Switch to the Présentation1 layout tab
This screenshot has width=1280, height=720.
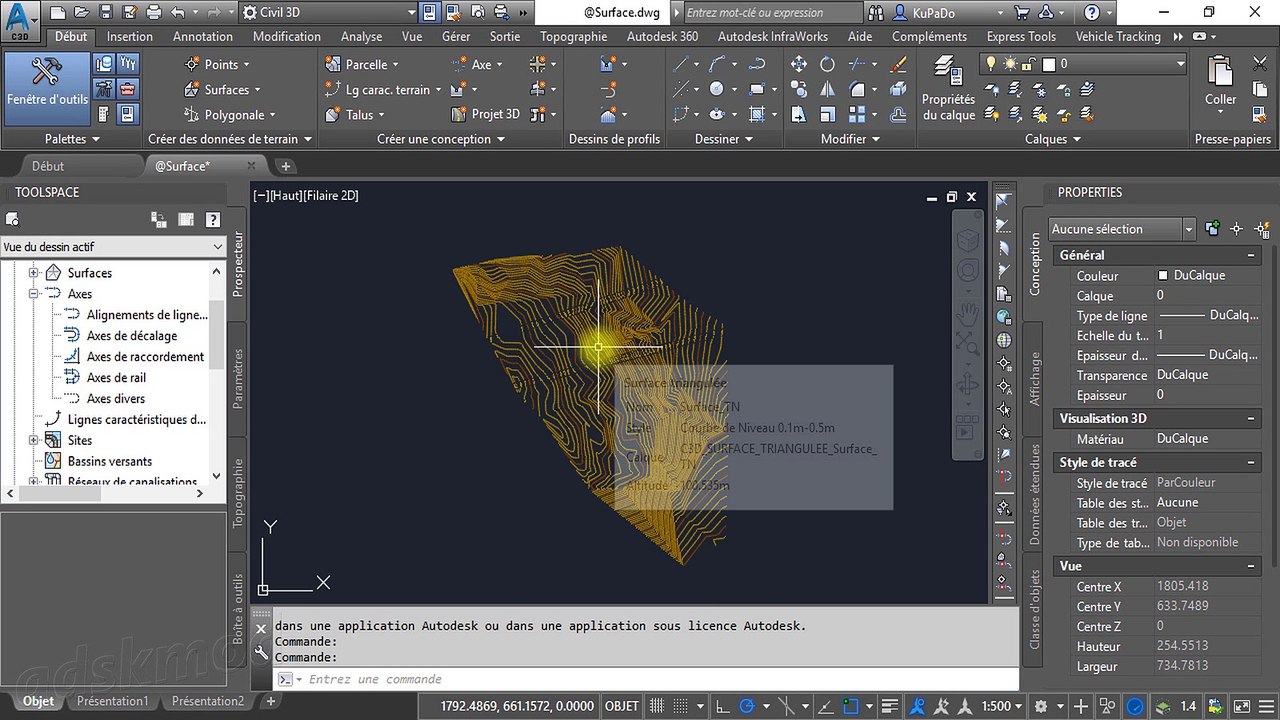(112, 702)
